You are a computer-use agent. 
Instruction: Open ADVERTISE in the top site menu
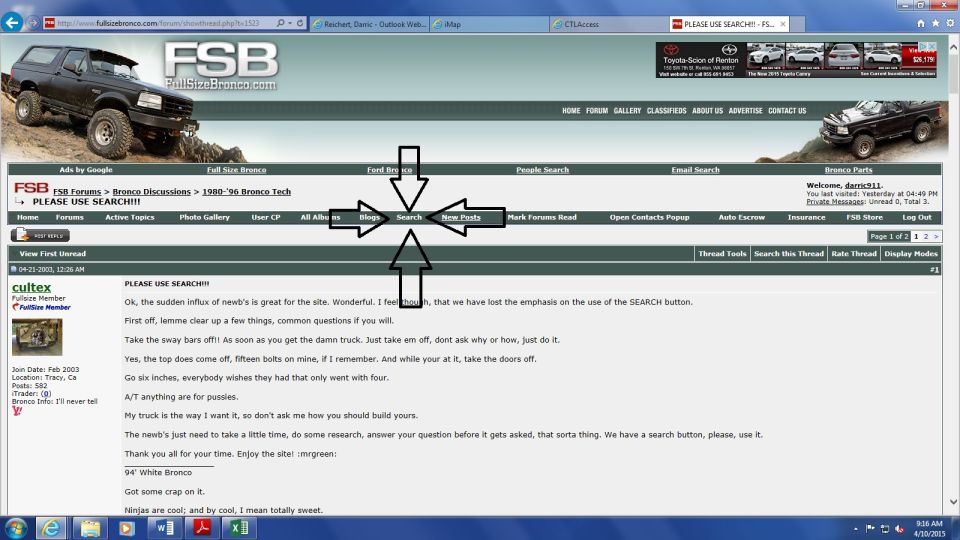tap(745, 111)
